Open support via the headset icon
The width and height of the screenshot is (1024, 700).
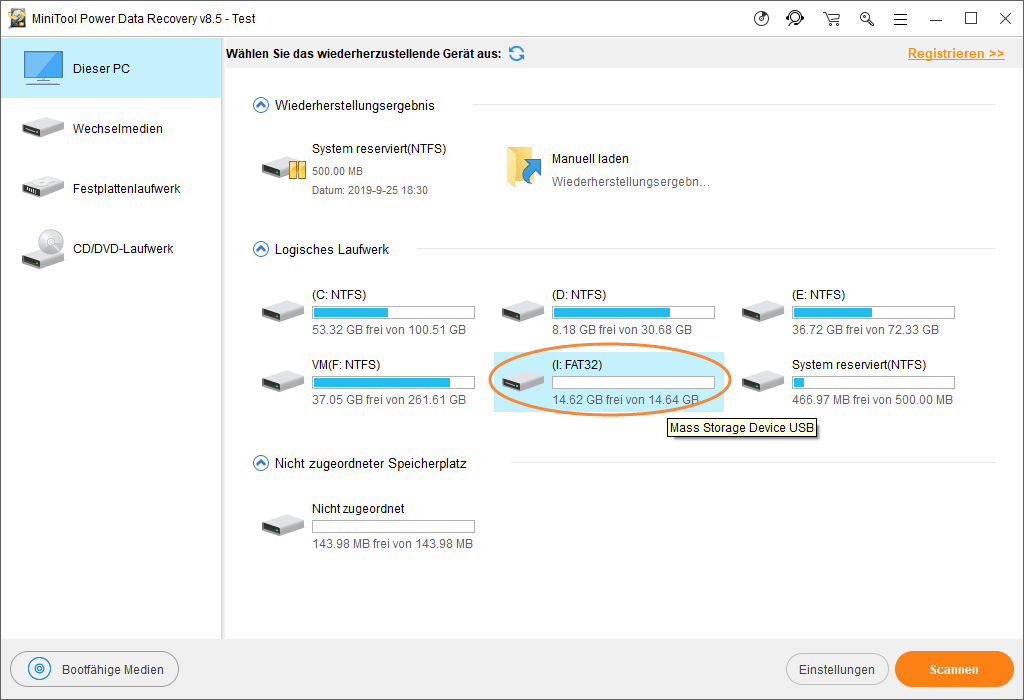(795, 19)
